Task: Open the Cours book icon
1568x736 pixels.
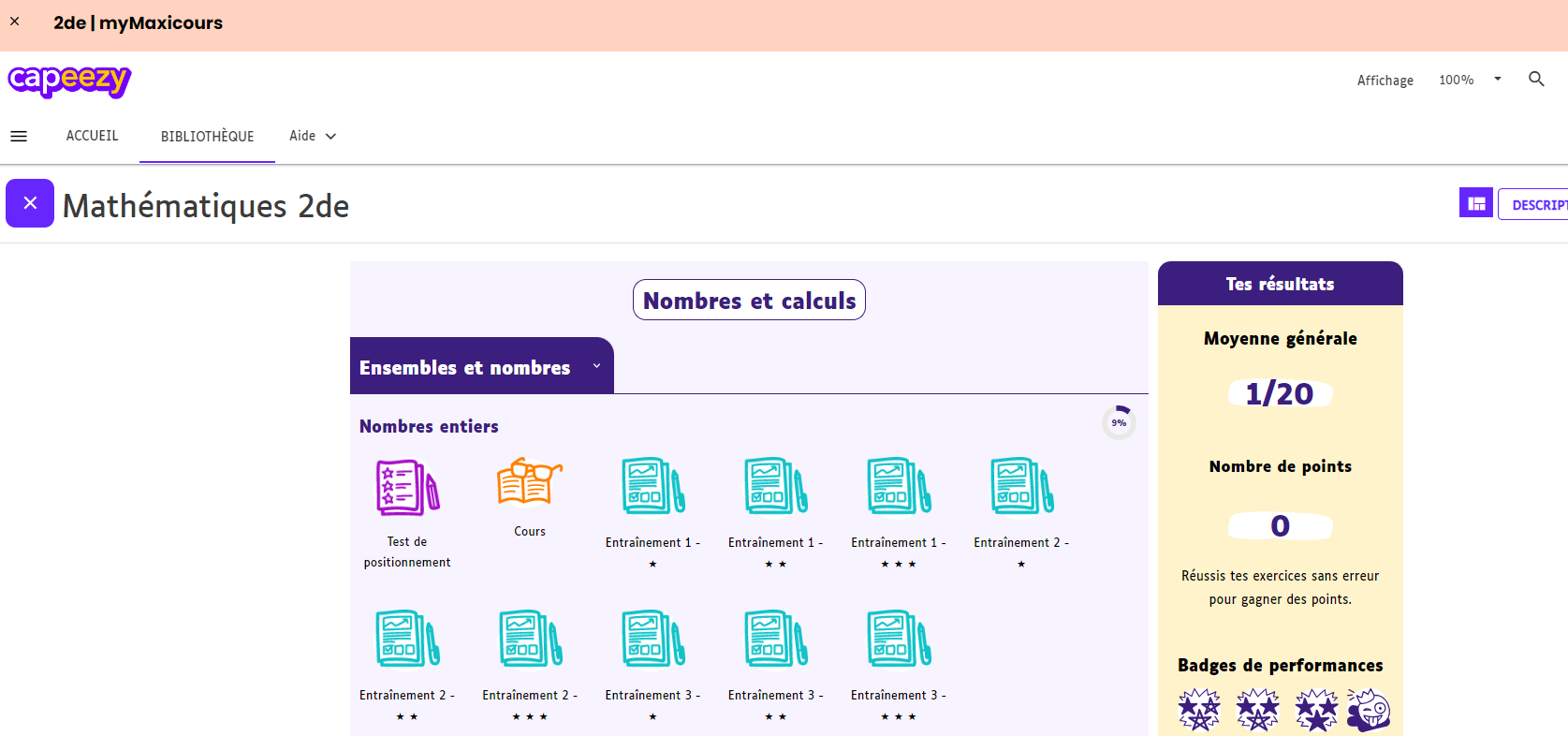Action: [x=529, y=481]
